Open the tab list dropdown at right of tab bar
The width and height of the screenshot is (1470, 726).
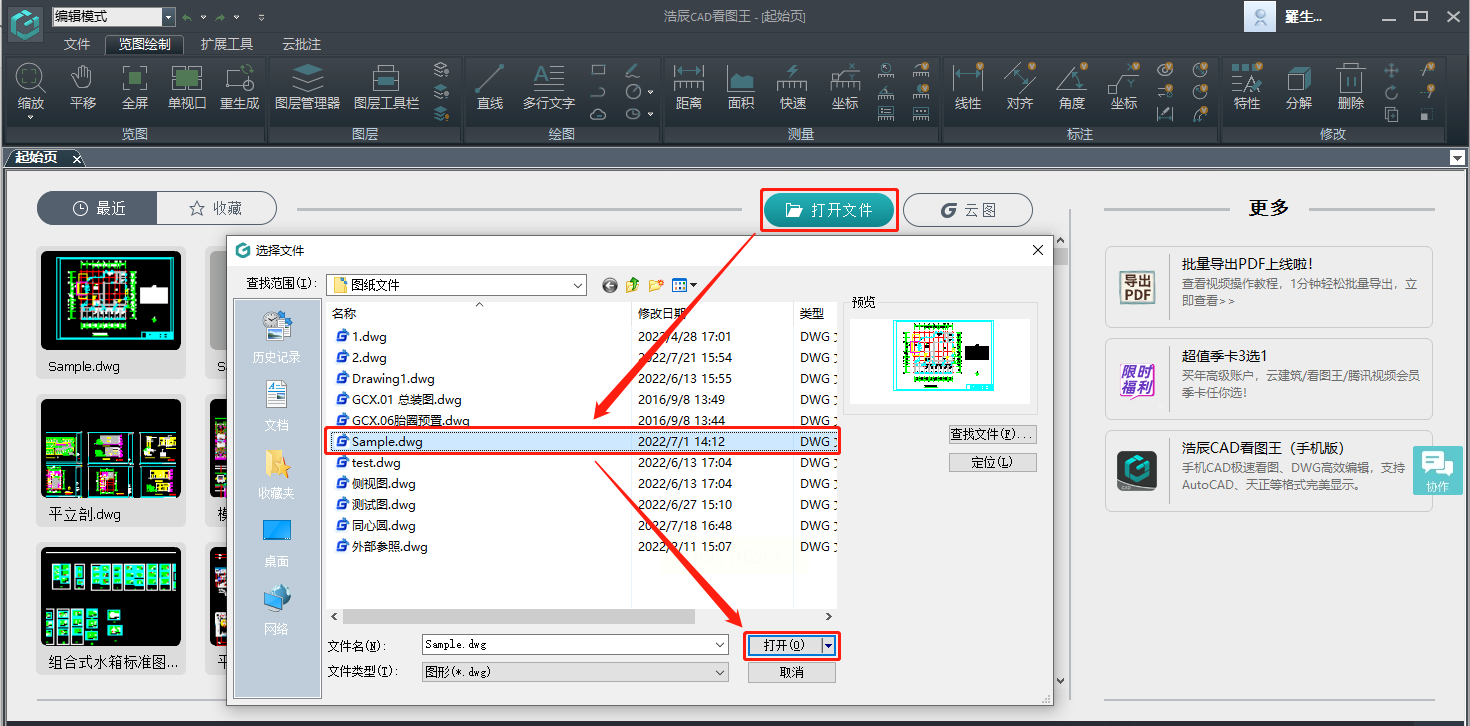click(1457, 157)
